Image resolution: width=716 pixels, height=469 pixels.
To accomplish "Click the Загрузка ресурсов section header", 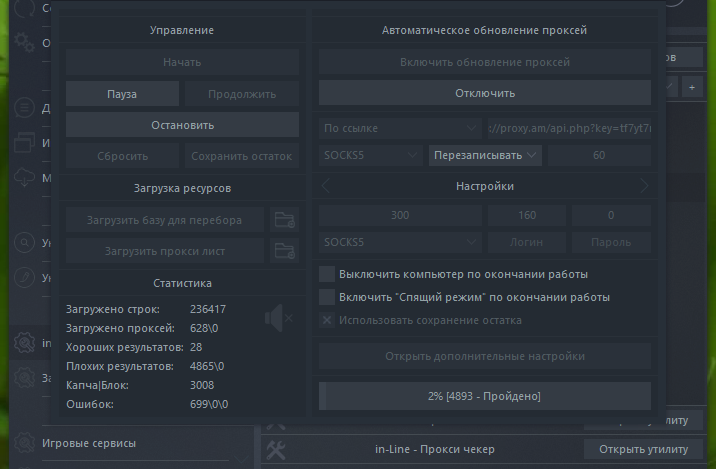I will click(x=182, y=188).
